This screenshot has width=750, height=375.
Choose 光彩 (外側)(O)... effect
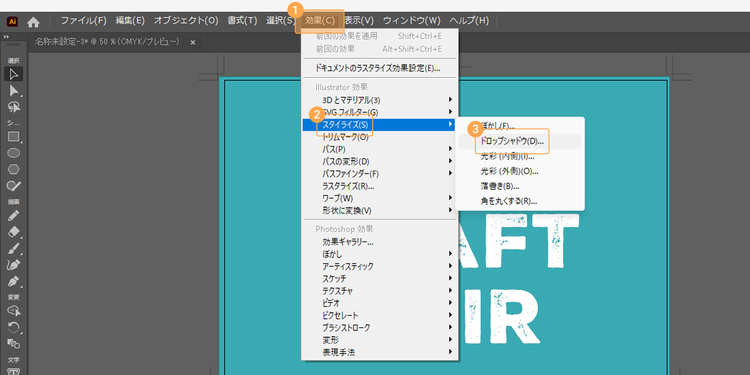pos(520,171)
